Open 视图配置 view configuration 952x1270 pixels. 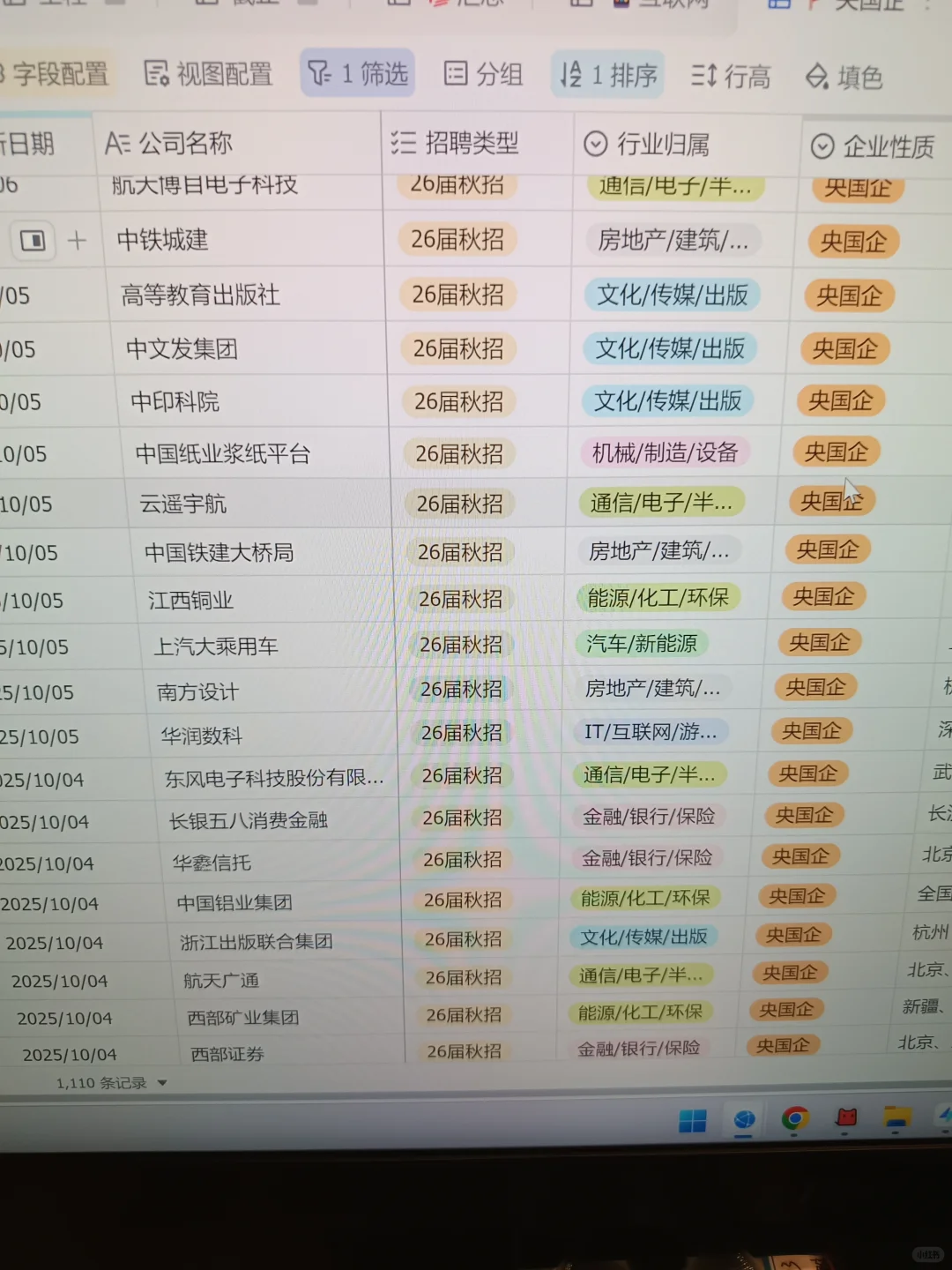[x=208, y=74]
